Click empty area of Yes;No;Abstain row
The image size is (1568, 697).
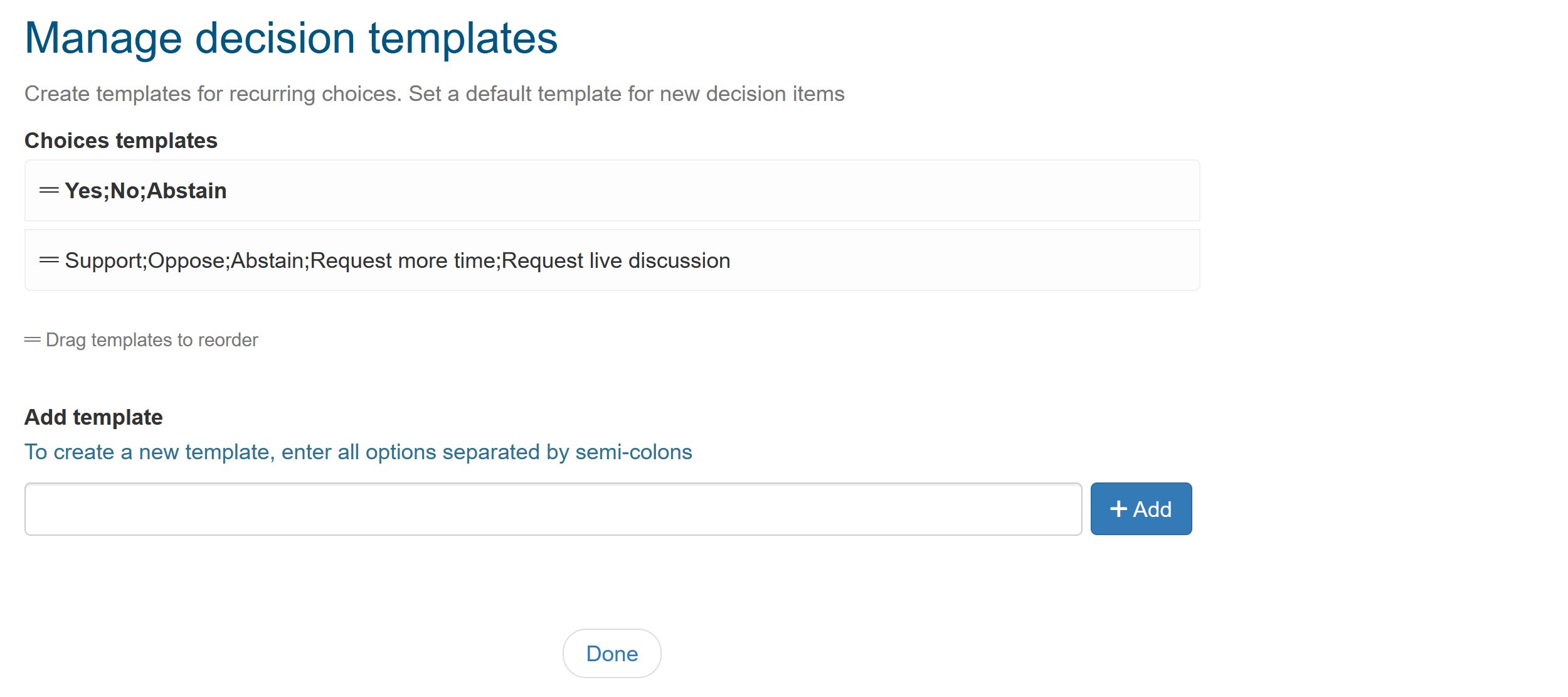[x=753, y=191]
